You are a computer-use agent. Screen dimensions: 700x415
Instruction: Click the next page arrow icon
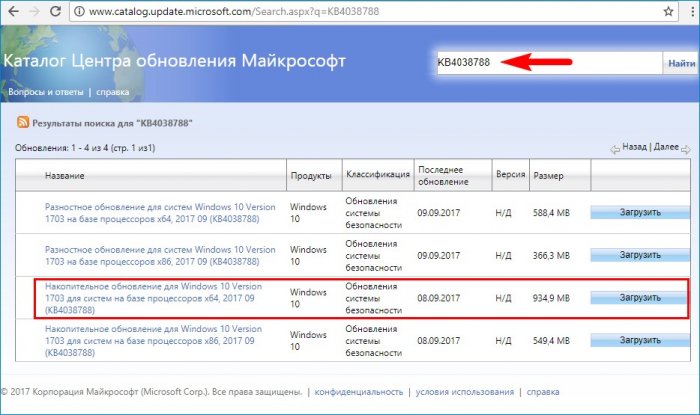pyautogui.click(x=686, y=150)
